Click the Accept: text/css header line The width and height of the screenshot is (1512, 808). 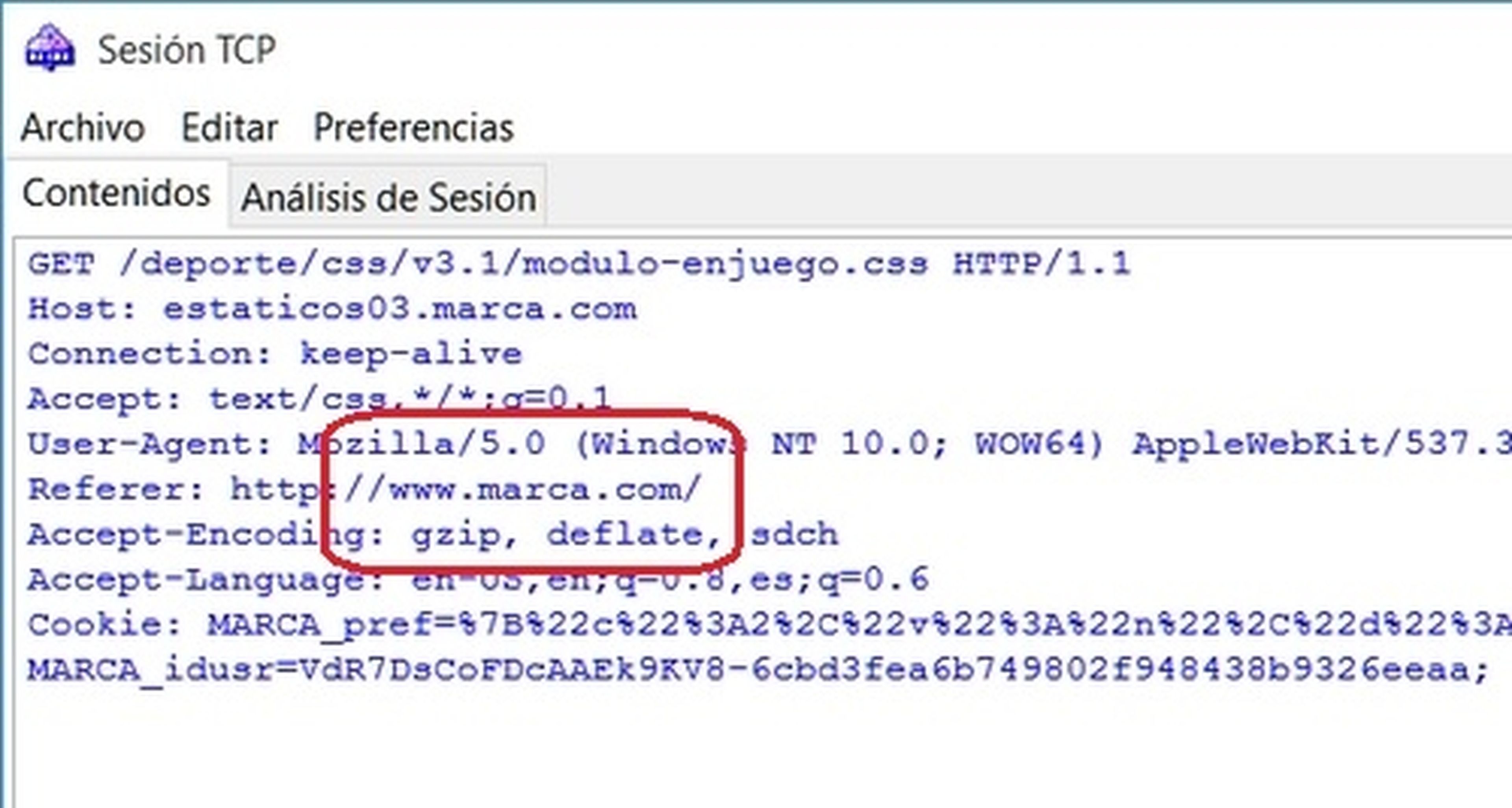319,399
